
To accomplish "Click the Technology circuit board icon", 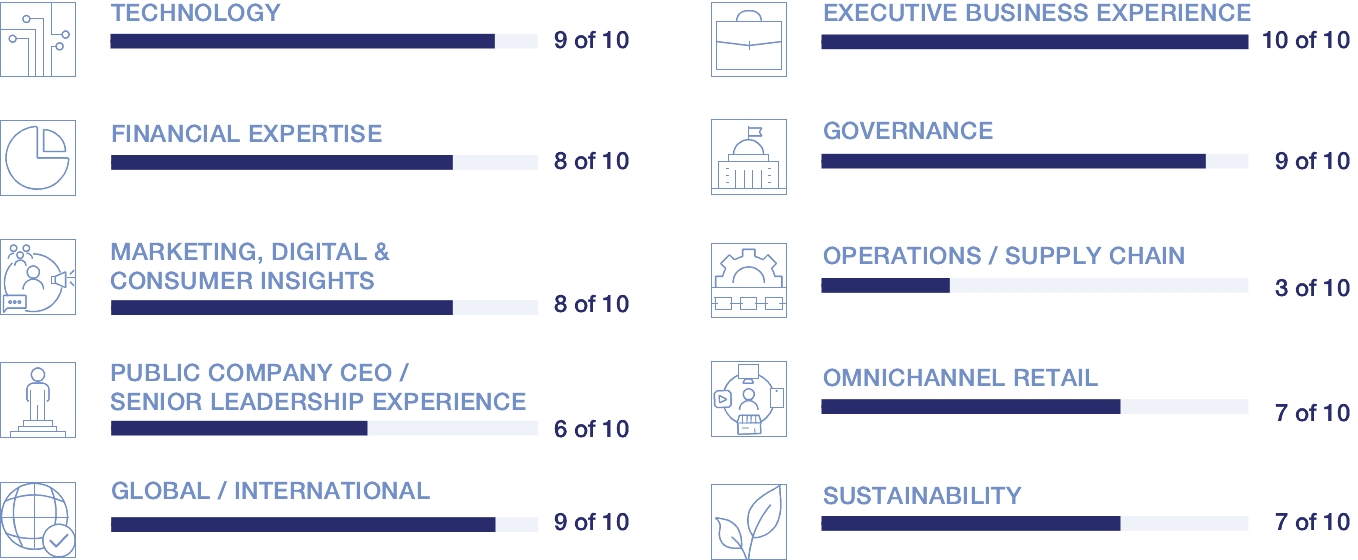I will coord(38,39).
